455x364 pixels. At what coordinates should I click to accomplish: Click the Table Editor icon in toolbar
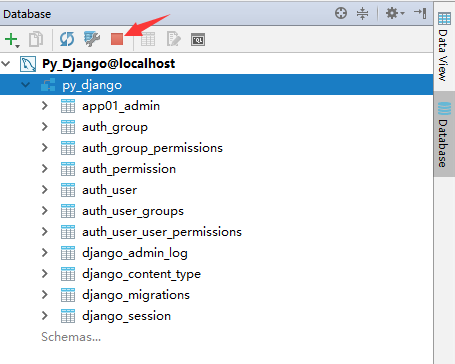[148, 39]
